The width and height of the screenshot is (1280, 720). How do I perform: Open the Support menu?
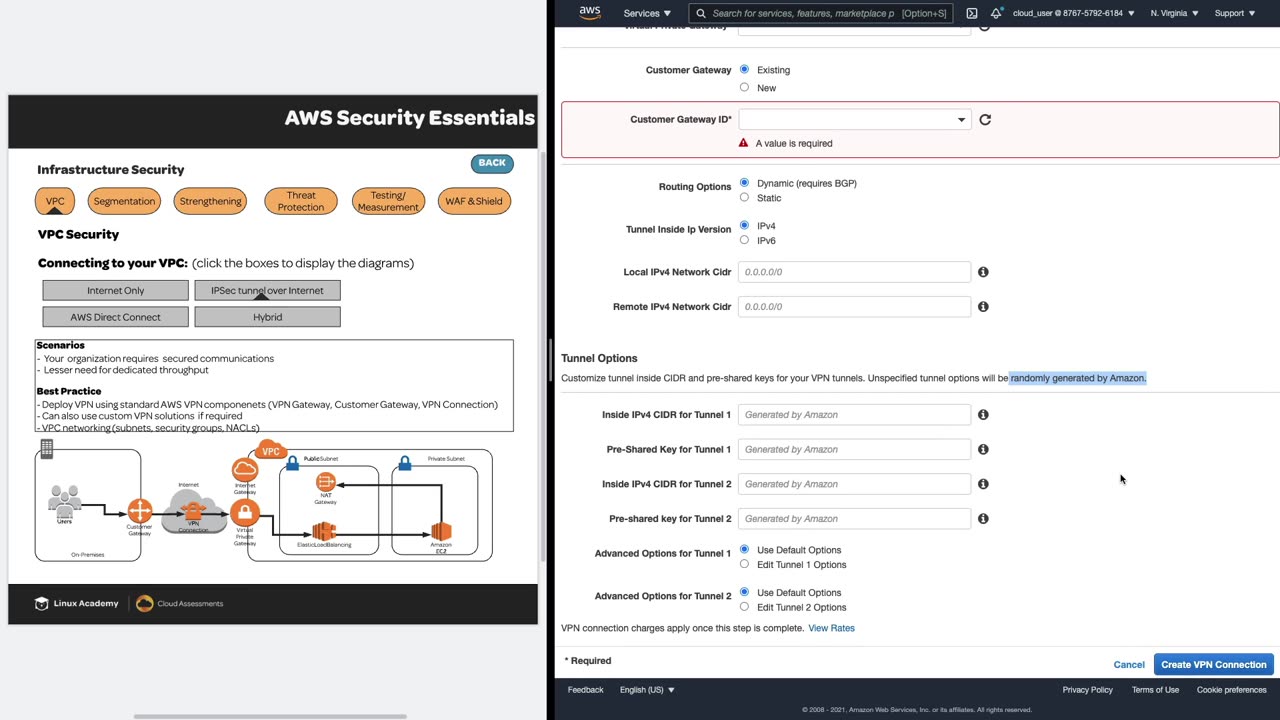click(x=1235, y=13)
